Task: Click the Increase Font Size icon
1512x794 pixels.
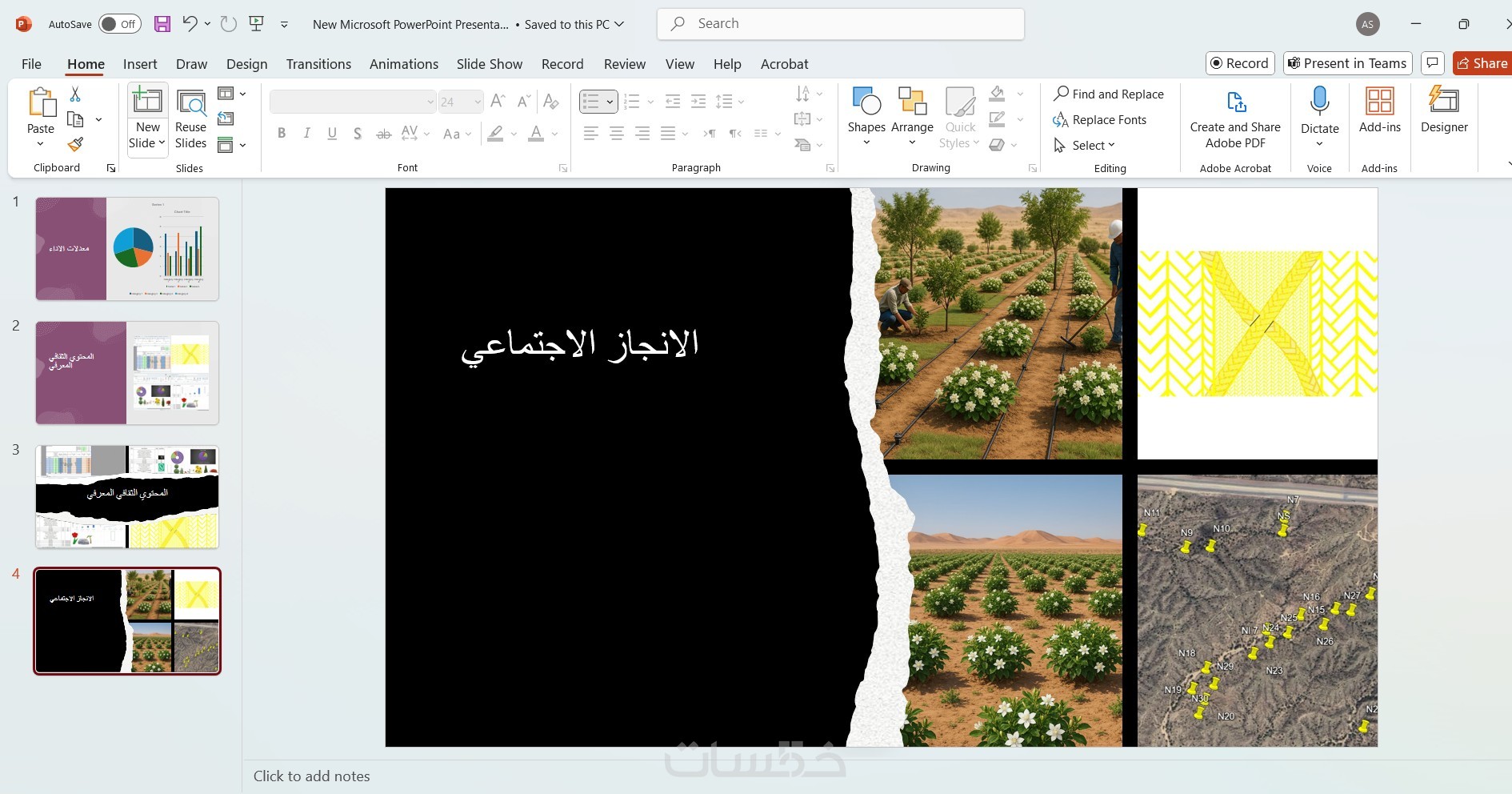Action: coord(498,101)
